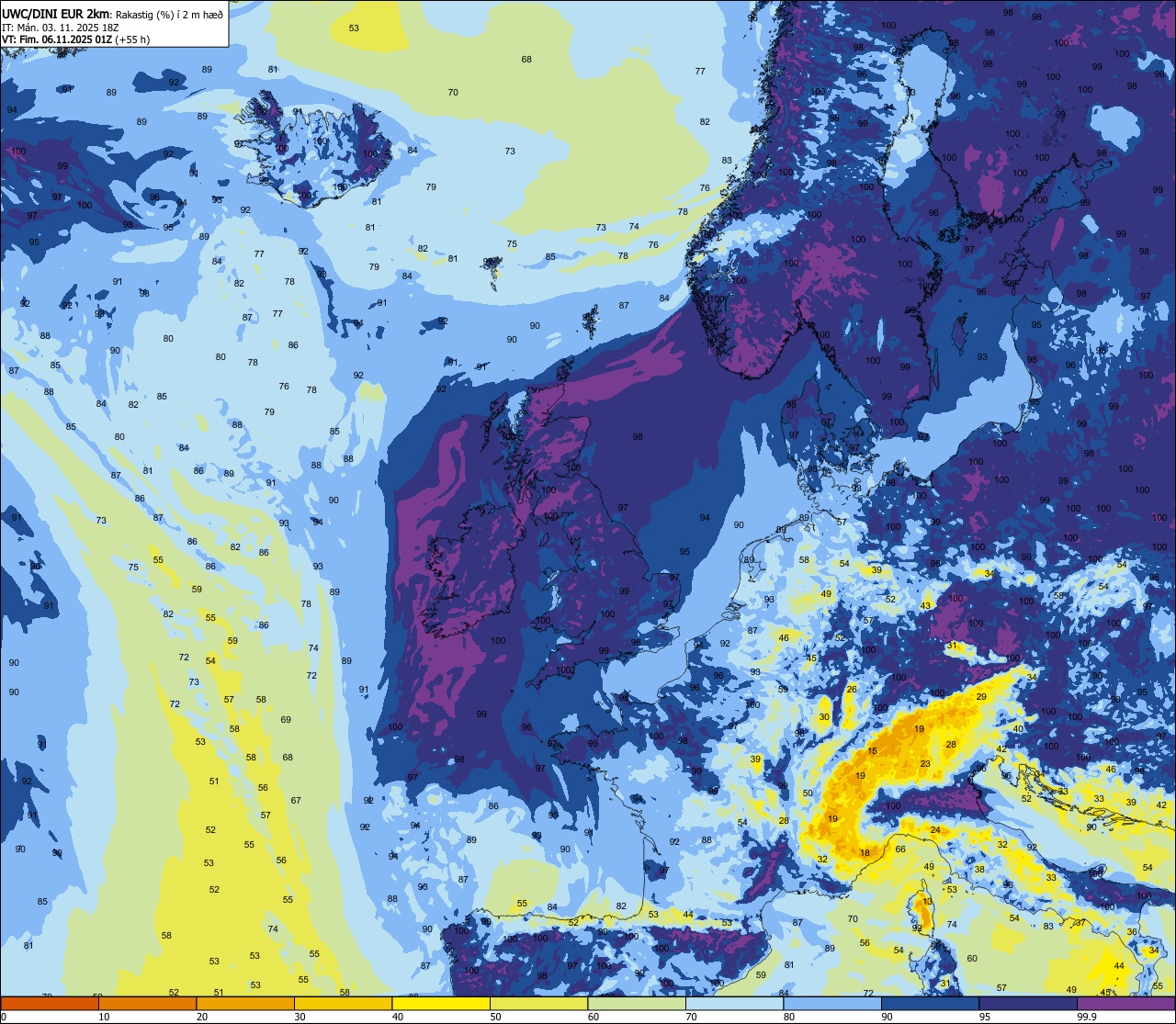Click the 60–70 yellow-green legend swatch
The width and height of the screenshot is (1176, 1024).
637,1004
